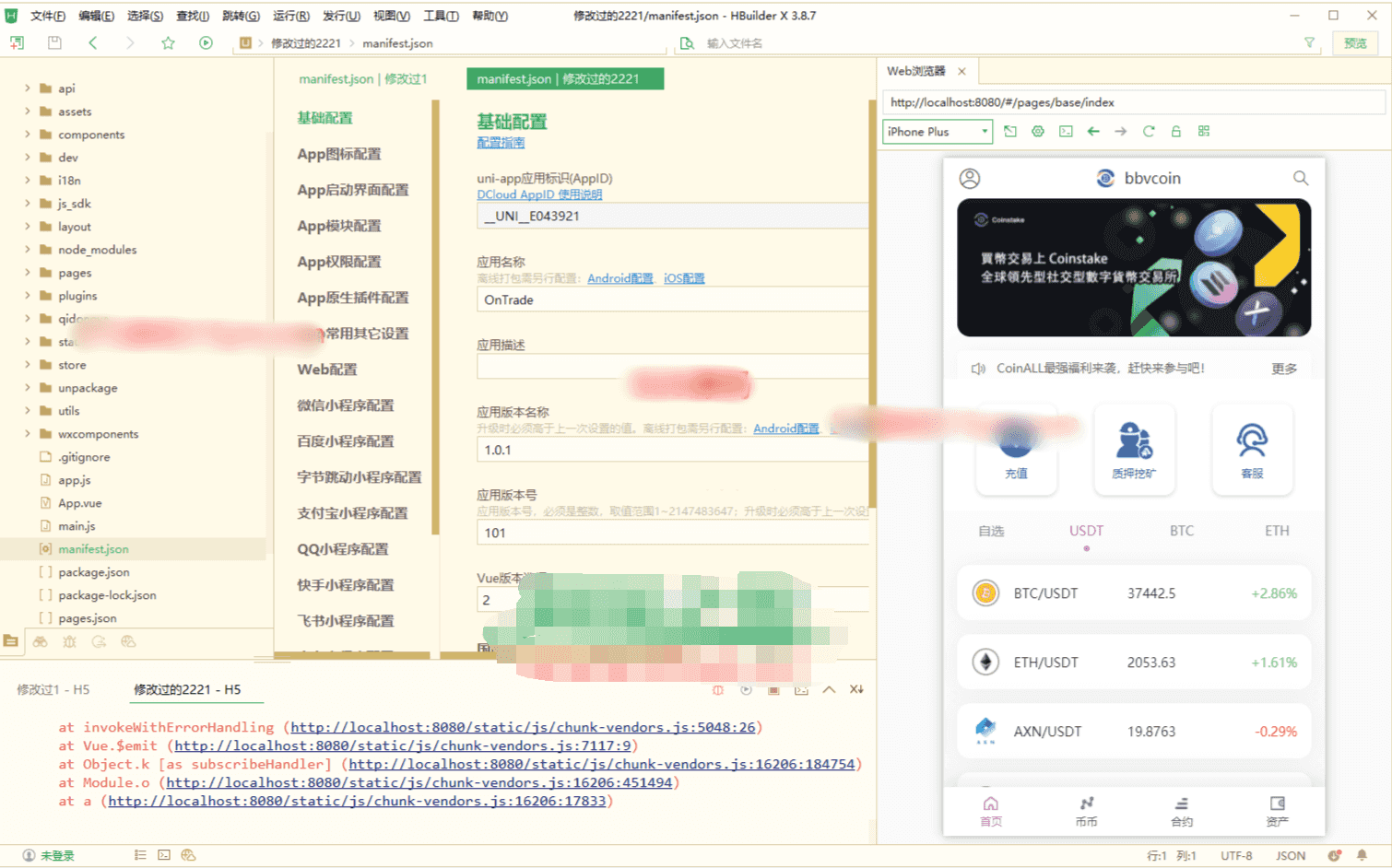Screen dimensions: 1392x868
Task: Click the save file icon
Action: [x=54, y=43]
